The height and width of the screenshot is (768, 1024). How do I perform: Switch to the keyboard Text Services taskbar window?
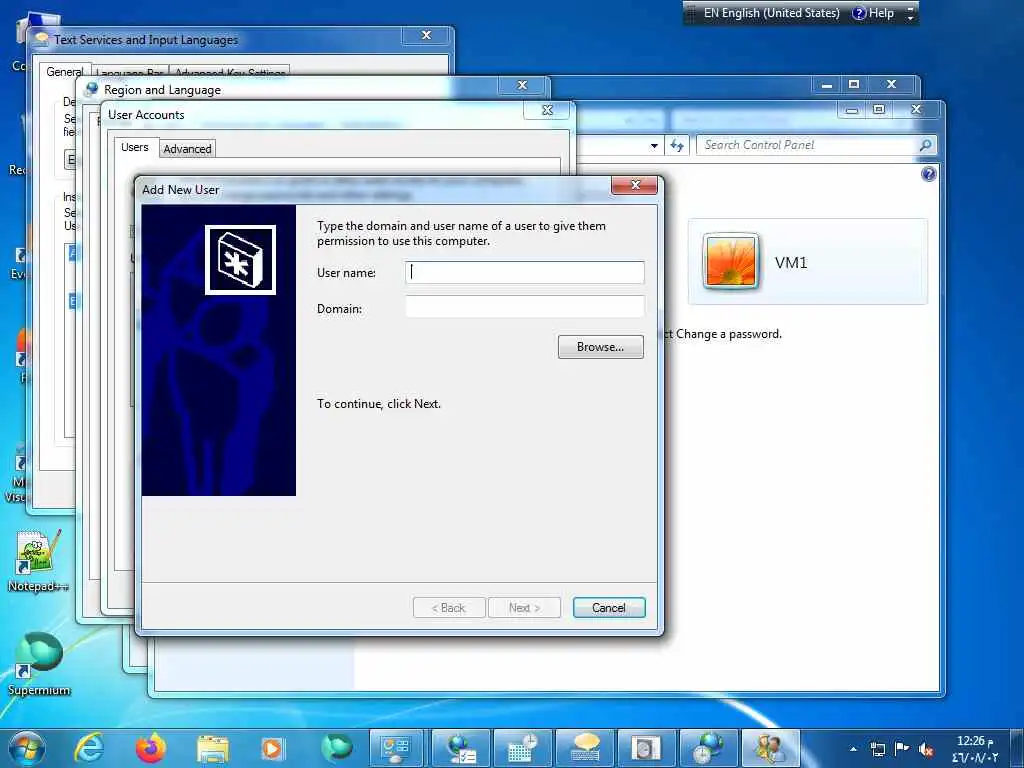pos(584,748)
